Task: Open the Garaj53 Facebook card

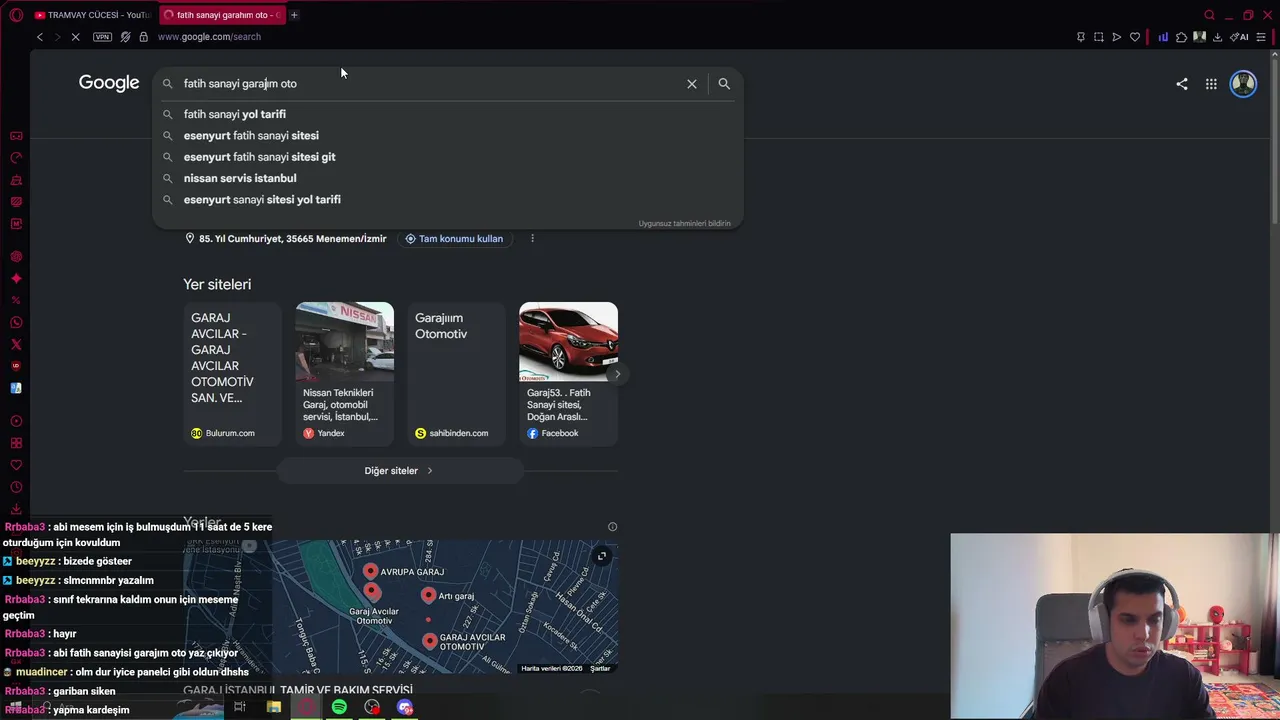Action: click(x=568, y=373)
